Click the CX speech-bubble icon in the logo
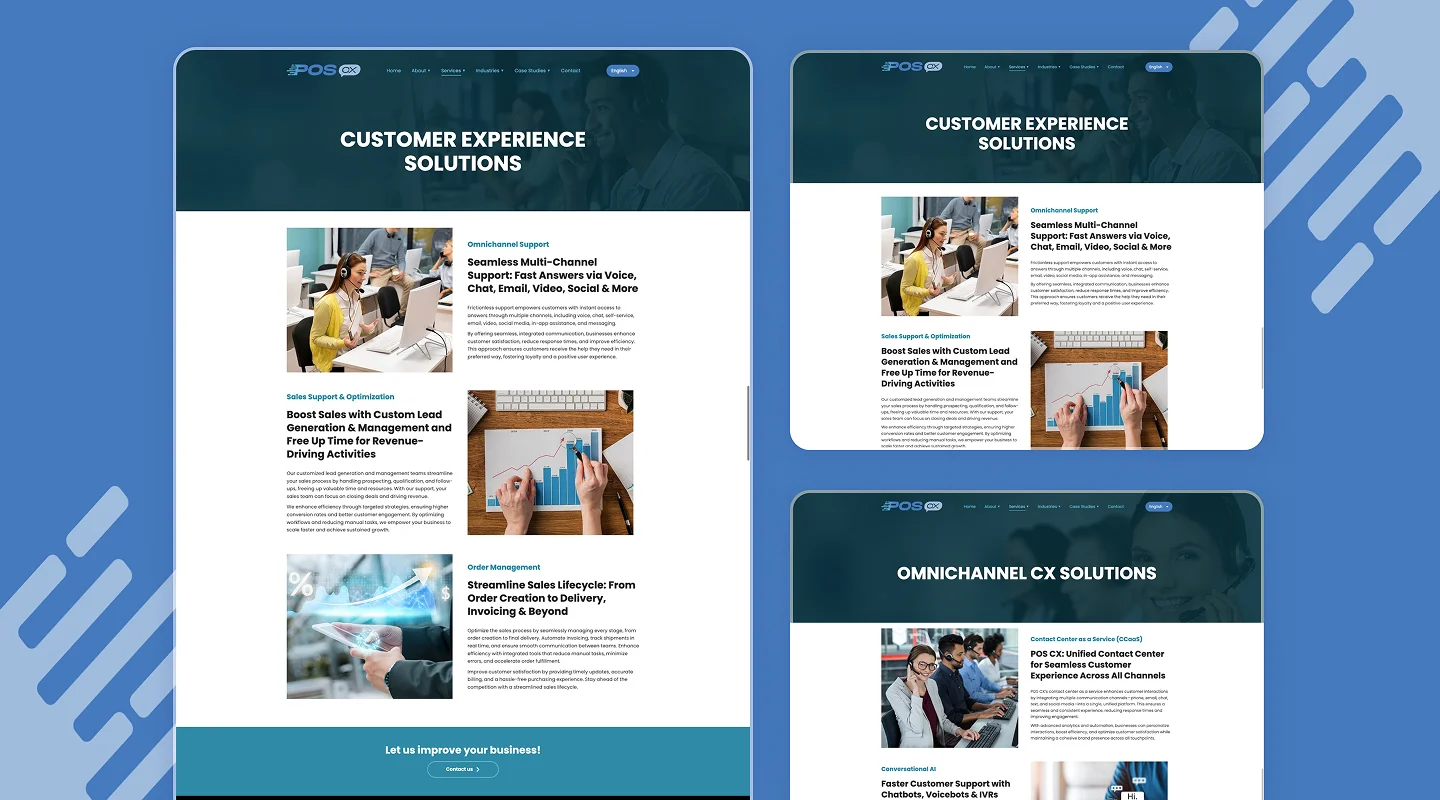Viewport: 1440px width, 800px height. 349,69
